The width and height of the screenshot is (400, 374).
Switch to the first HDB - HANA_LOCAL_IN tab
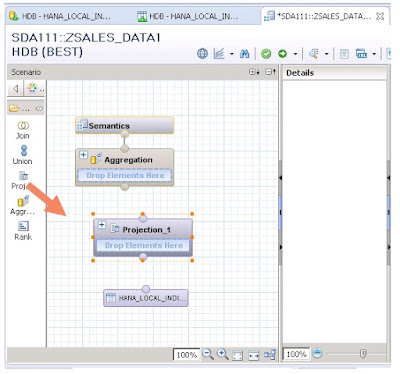(60, 16)
